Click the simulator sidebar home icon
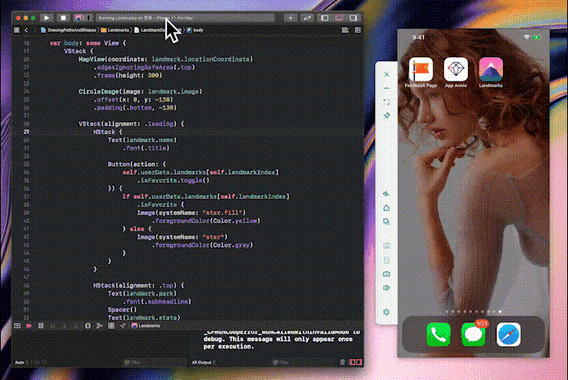568x380 pixels. (x=387, y=208)
